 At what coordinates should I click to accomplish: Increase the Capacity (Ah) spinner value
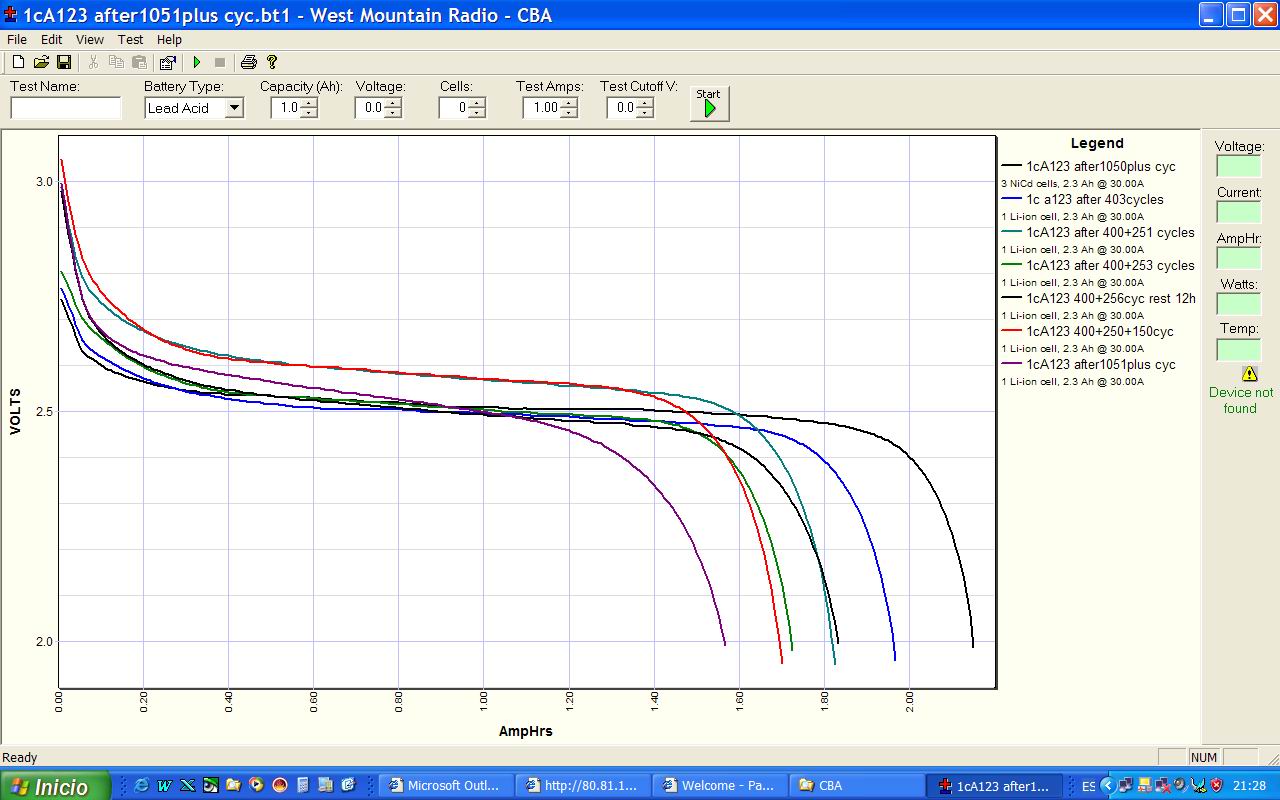click(309, 103)
